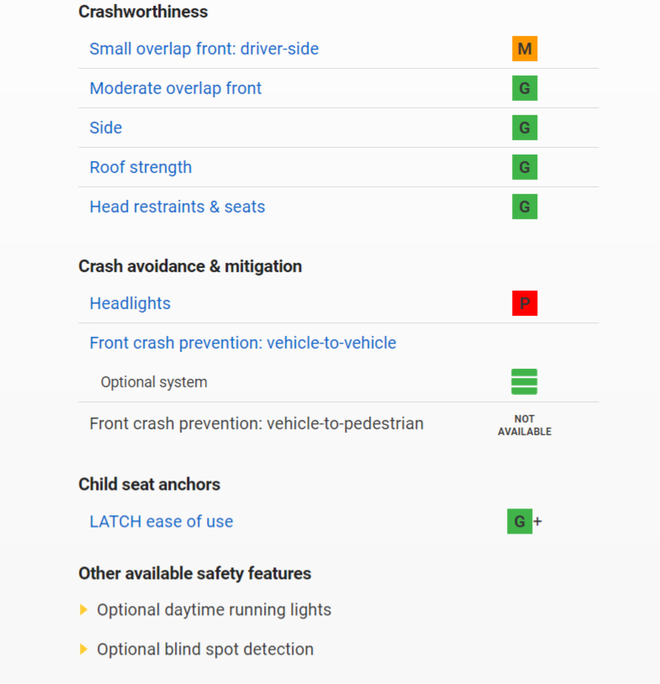Open Small overlap front: driver-side link
This screenshot has width=660, height=684.
204,49
